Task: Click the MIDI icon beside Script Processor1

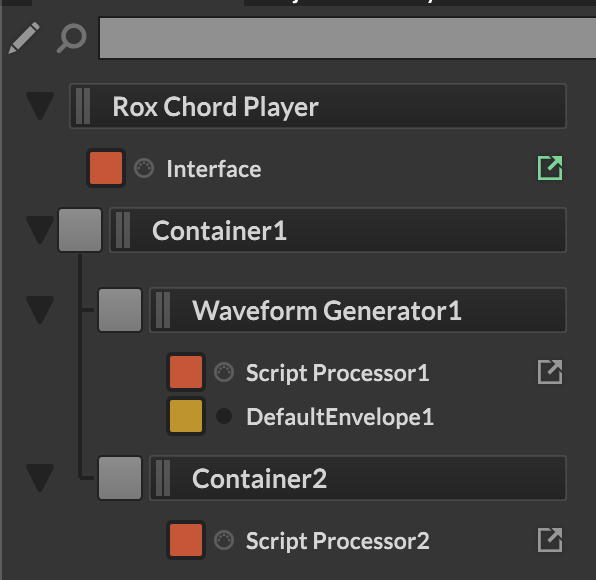Action: click(x=224, y=372)
